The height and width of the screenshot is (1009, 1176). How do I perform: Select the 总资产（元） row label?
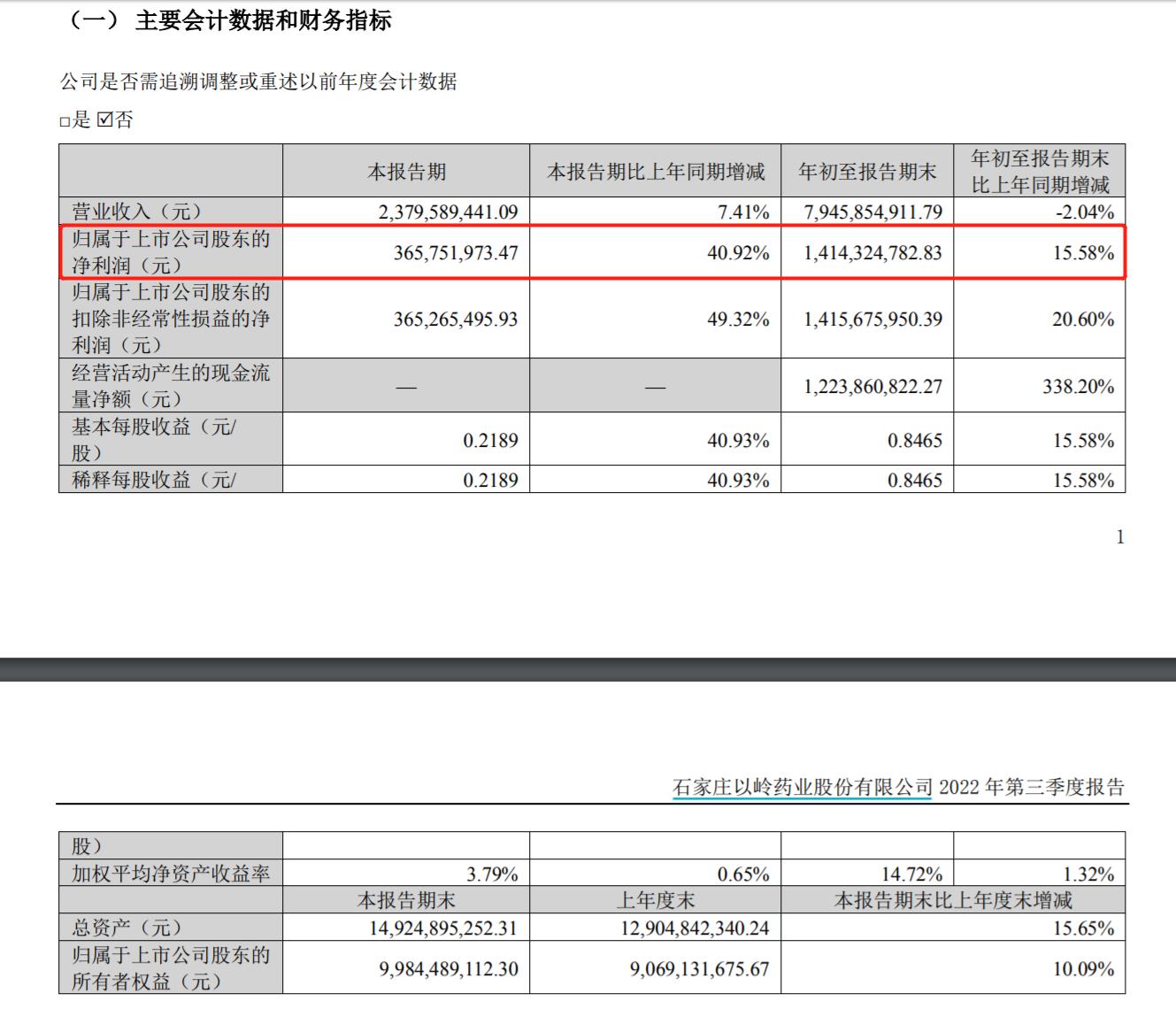(127, 927)
